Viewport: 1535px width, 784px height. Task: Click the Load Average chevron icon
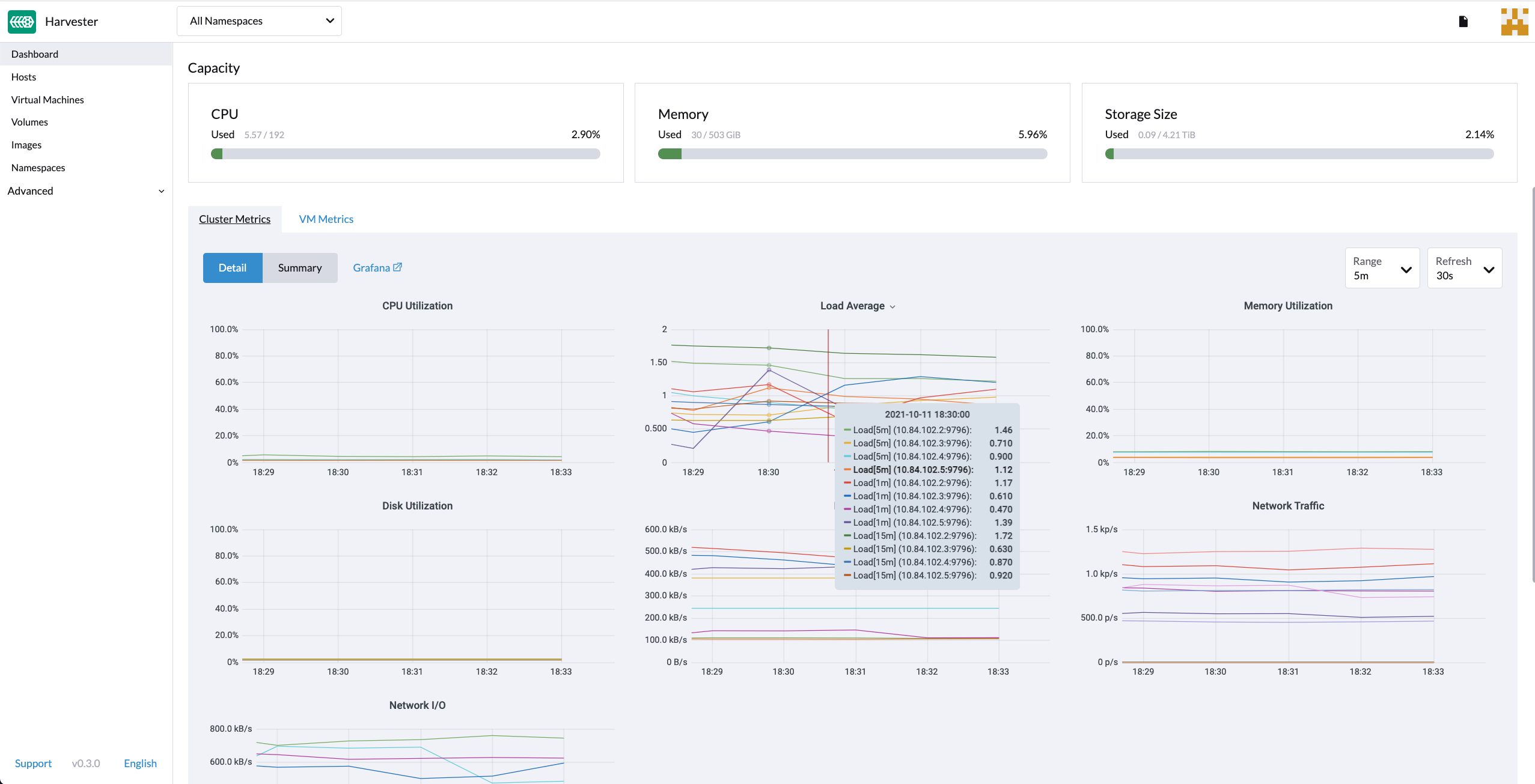pyautogui.click(x=893, y=307)
